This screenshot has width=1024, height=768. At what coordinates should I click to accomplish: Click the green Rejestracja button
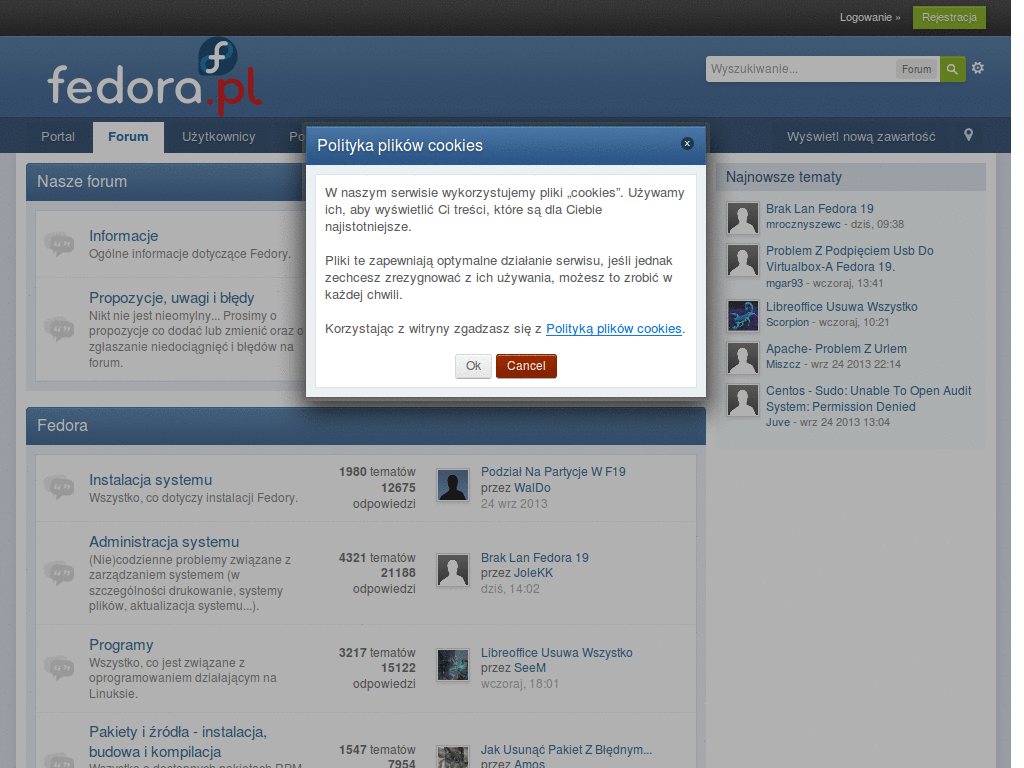tap(949, 17)
